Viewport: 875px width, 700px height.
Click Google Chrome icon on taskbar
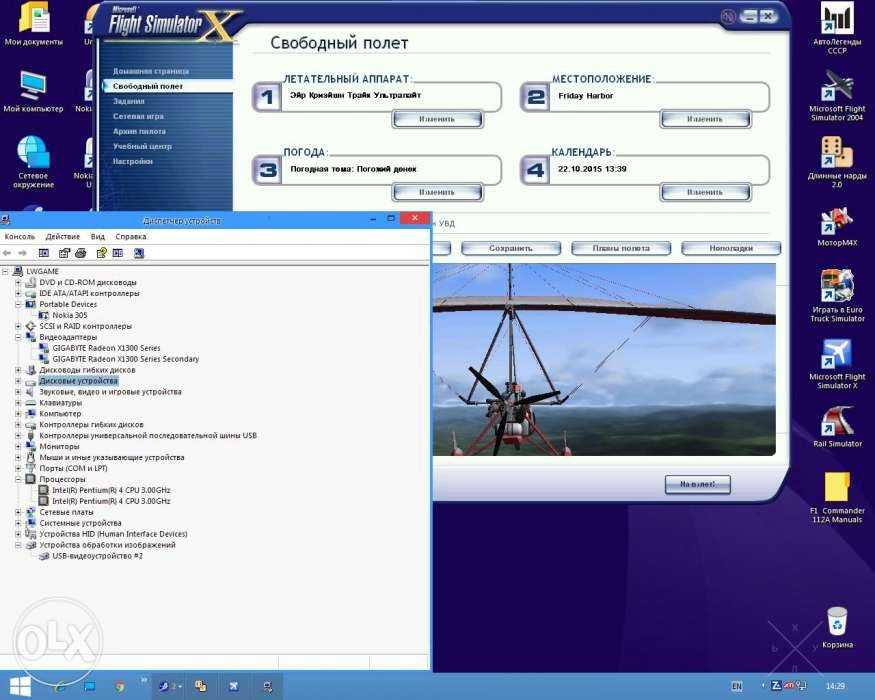coord(119,686)
